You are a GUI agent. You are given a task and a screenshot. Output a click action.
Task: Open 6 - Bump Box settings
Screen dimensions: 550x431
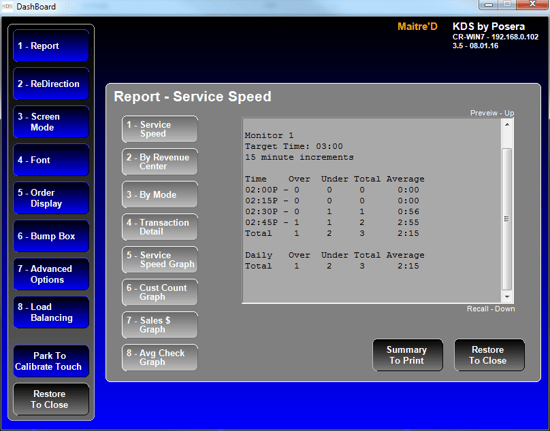(x=51, y=236)
